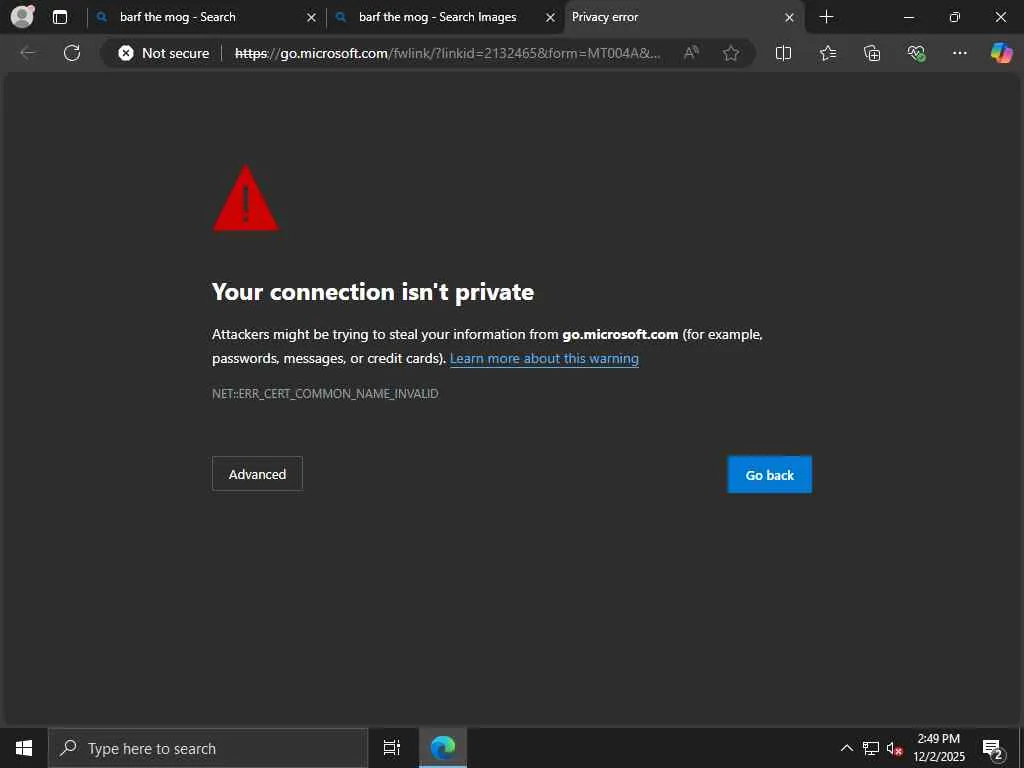Viewport: 1024px width, 768px height.
Task: Open the Settings and more ellipsis menu
Action: (960, 53)
